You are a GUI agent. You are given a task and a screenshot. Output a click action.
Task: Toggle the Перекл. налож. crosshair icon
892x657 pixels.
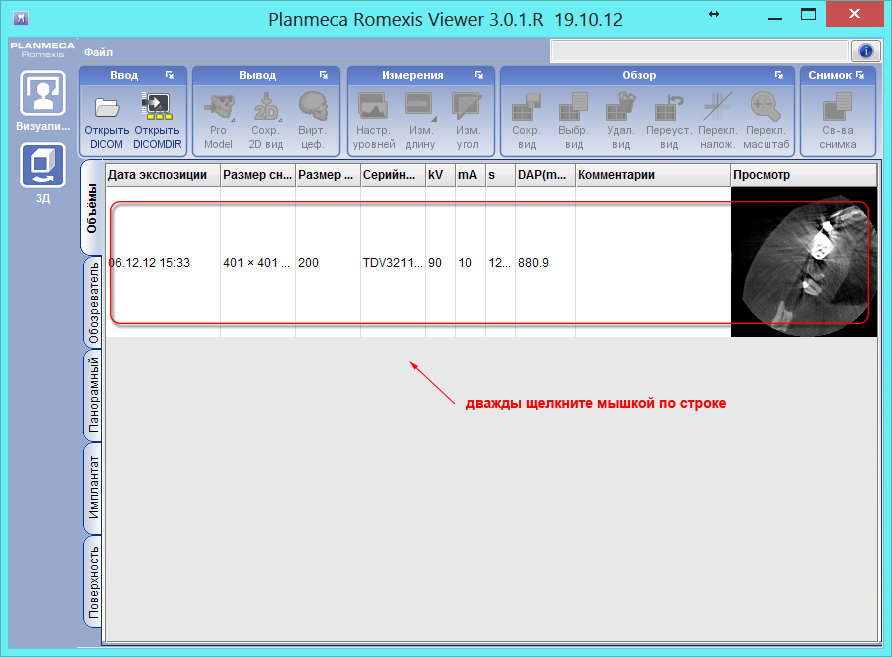pos(717,106)
